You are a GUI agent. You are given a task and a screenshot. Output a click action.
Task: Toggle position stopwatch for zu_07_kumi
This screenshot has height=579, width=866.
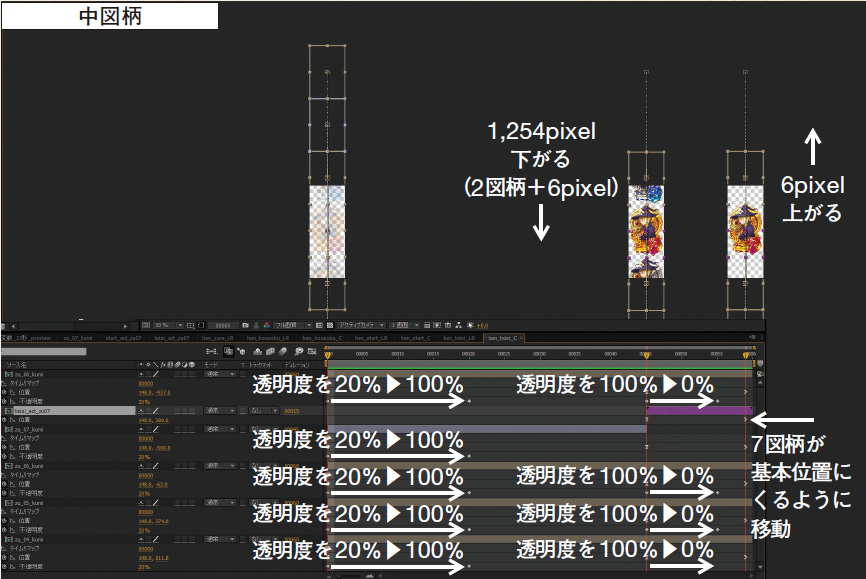click(5, 448)
